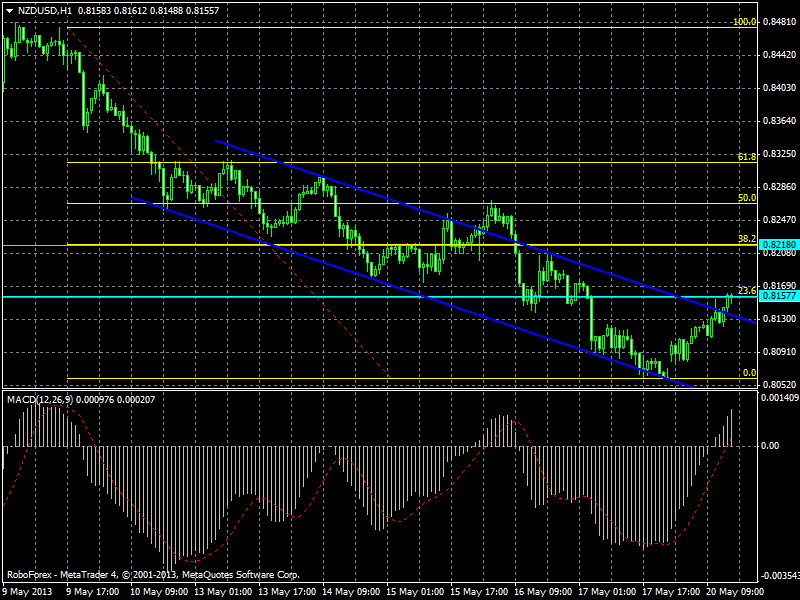The width and height of the screenshot is (800, 600).
Task: Click the MACD scale value -0.003543
Action: [780, 576]
